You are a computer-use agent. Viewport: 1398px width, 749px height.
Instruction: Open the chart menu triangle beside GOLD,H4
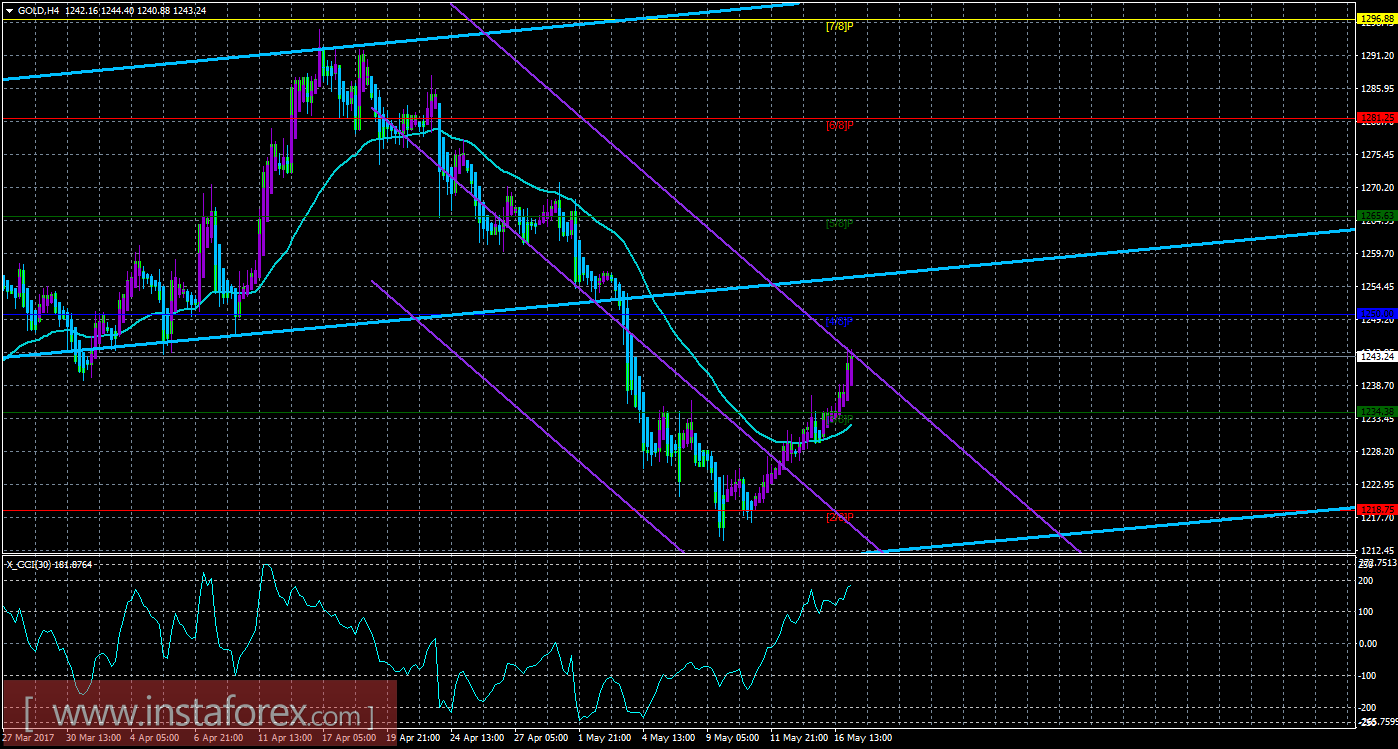click(x=9, y=9)
